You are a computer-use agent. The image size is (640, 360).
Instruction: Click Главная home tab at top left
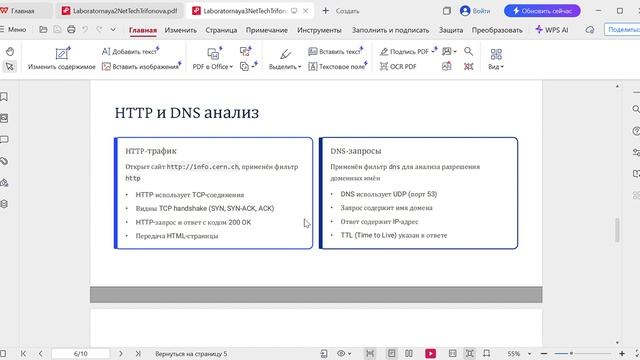22,11
